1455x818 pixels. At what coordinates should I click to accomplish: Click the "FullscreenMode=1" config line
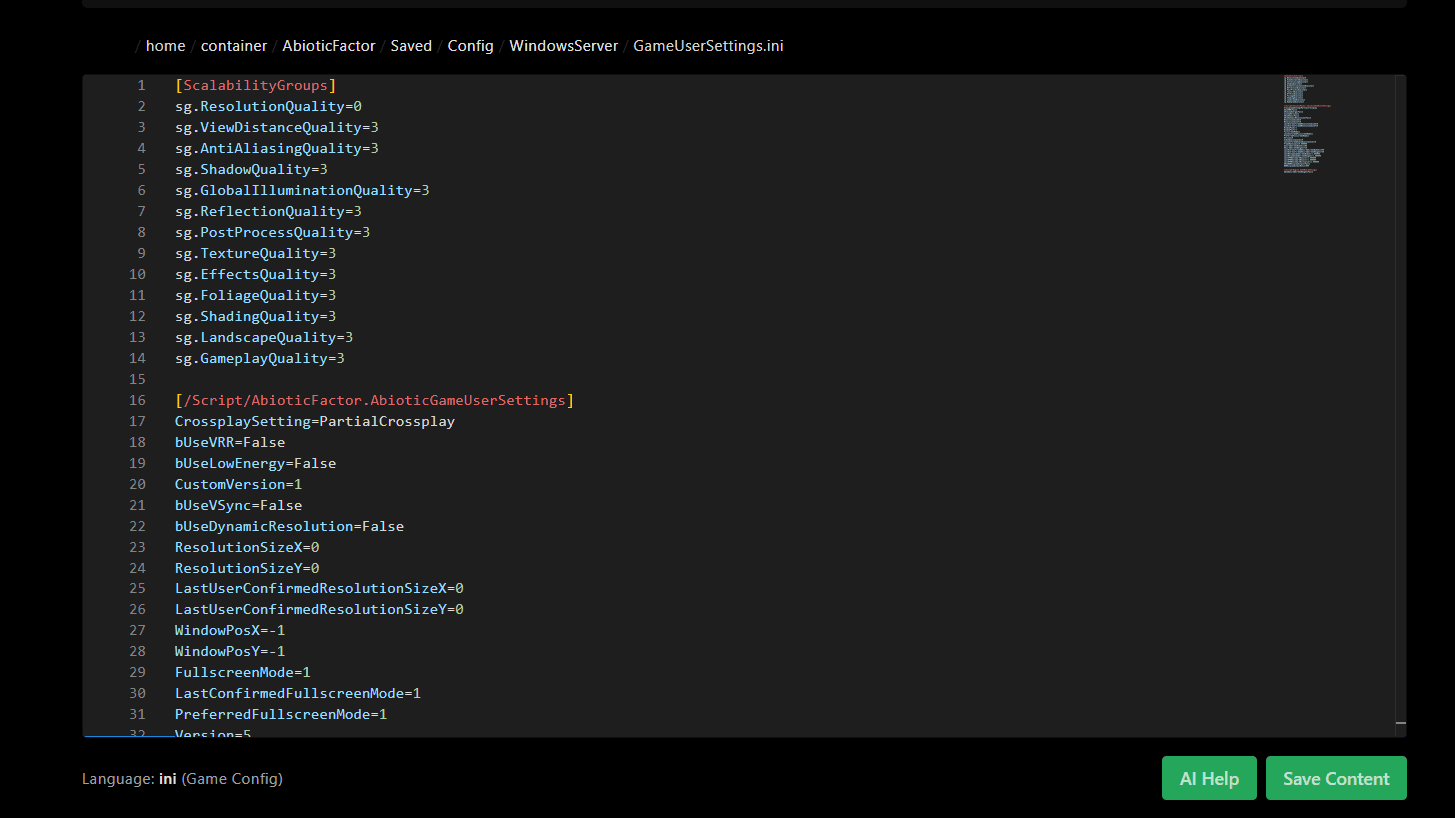[242, 672]
